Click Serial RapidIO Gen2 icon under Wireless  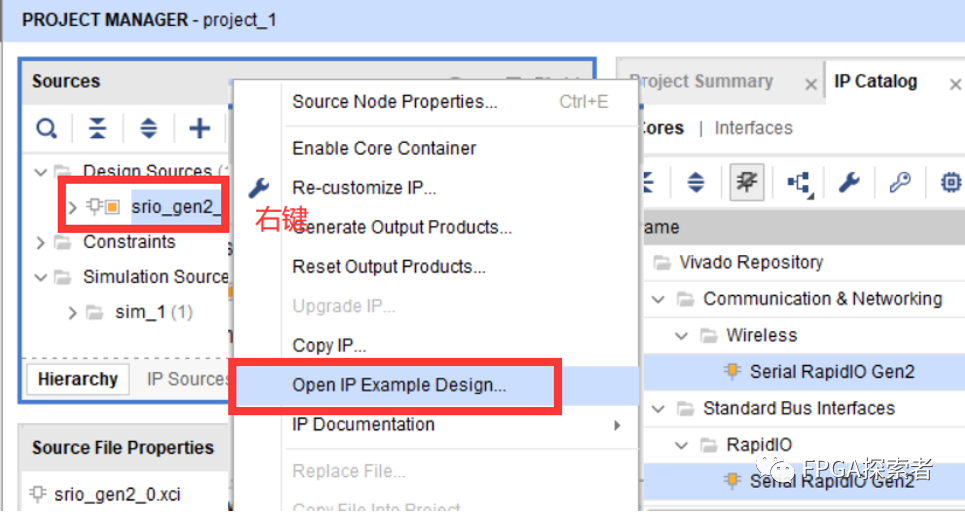click(732, 372)
